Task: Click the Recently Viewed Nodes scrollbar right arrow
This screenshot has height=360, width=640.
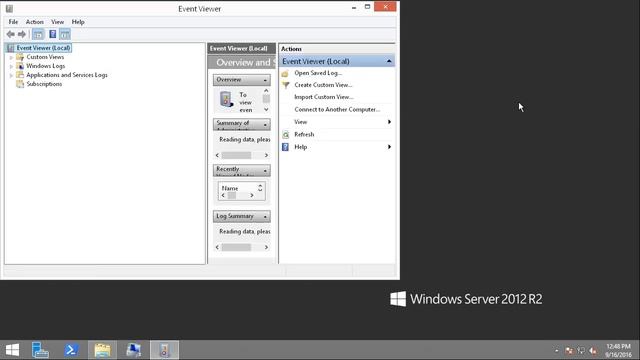Action: pos(252,196)
